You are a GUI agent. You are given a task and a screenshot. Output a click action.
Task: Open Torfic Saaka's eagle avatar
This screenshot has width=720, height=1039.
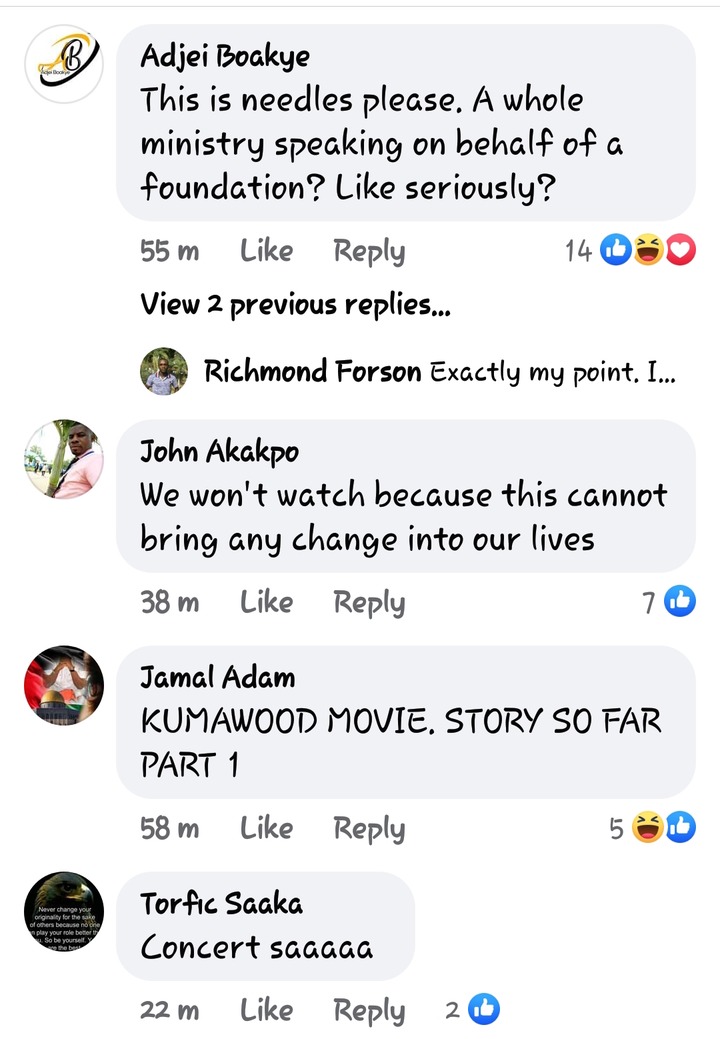64,912
